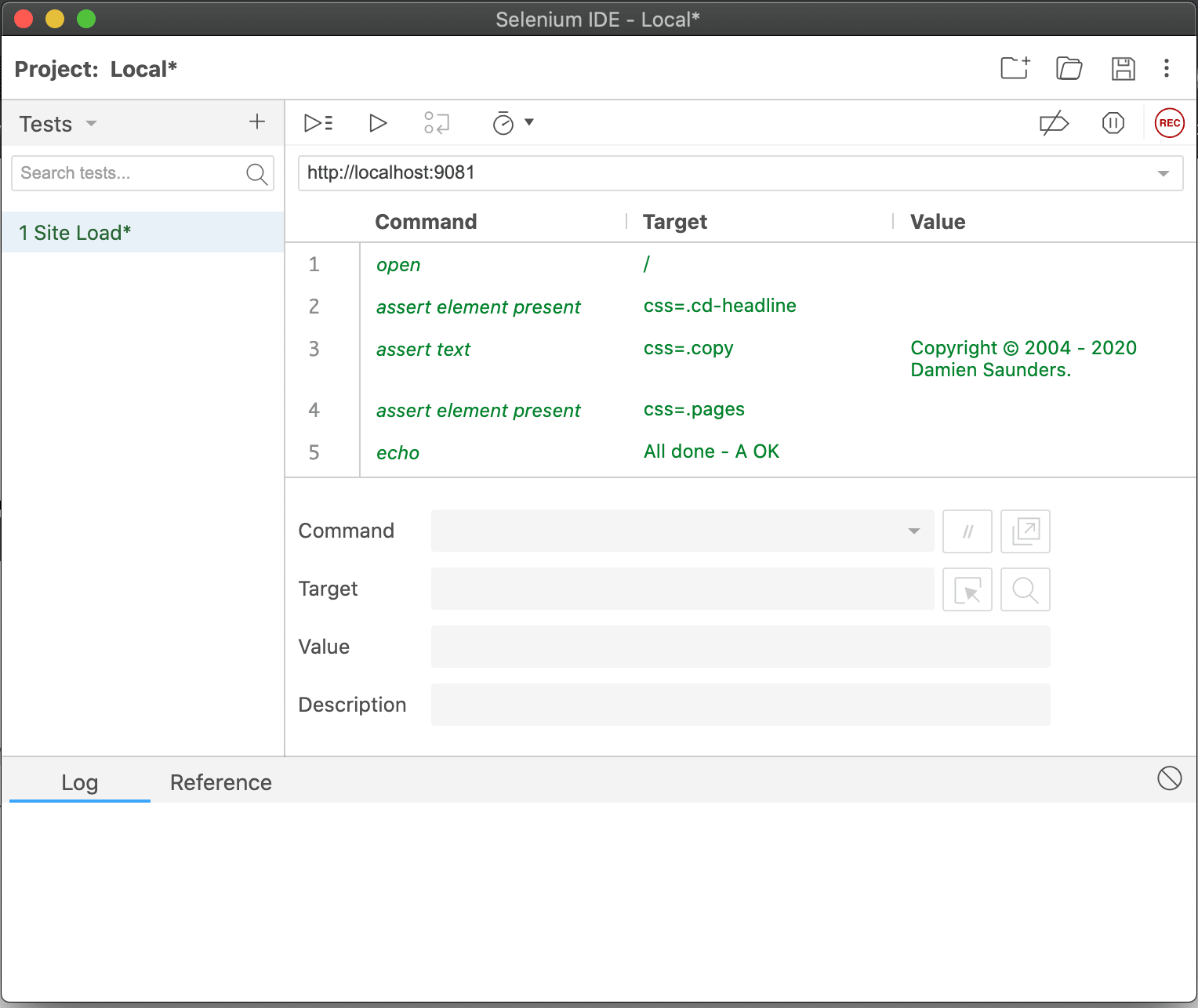Viewport: 1198px width, 1008px height.
Task: Click the open new window configuration icon
Action: tap(1026, 531)
